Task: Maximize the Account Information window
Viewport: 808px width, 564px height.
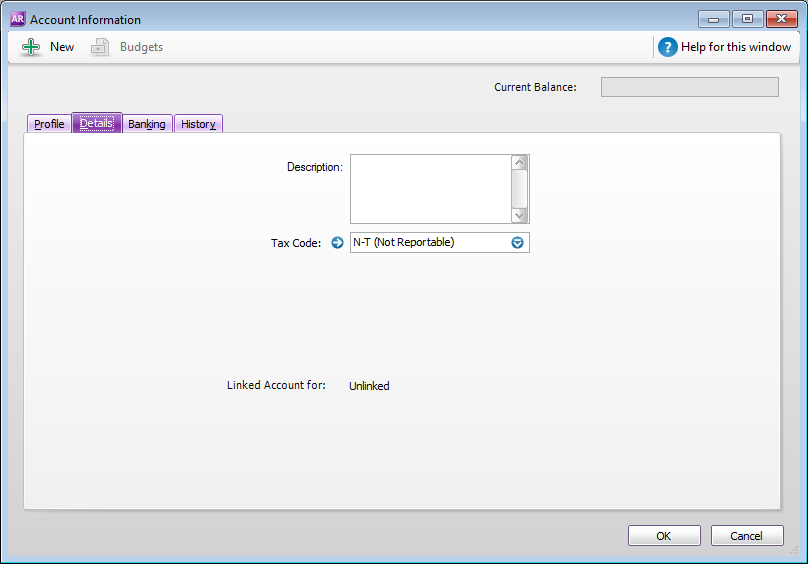Action: [x=746, y=19]
